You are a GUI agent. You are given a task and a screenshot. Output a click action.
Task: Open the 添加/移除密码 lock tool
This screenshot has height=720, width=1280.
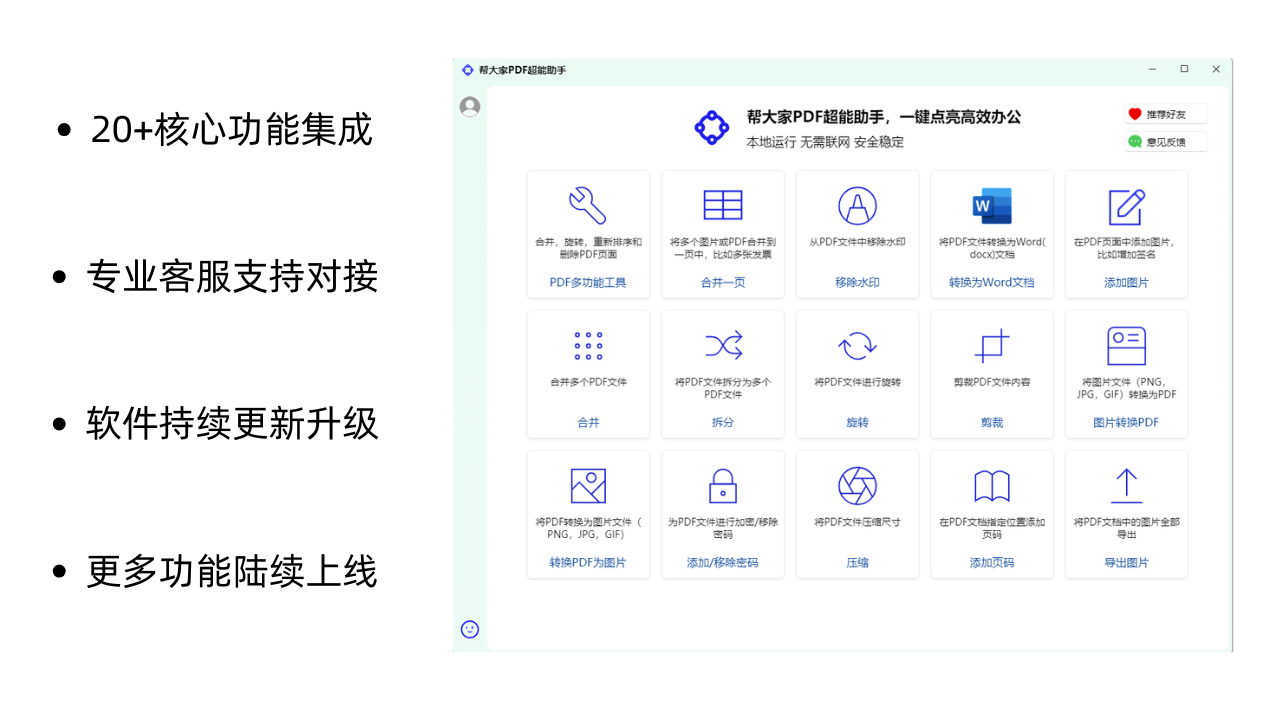point(722,485)
